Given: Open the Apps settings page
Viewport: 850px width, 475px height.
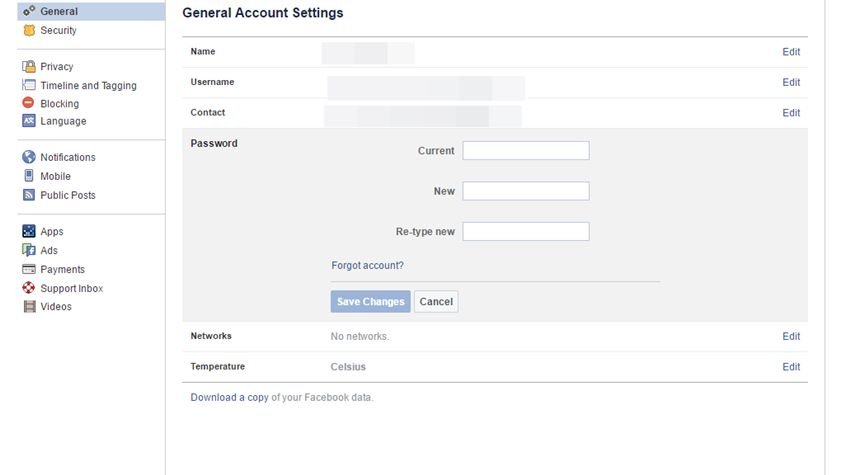Looking at the screenshot, I should point(51,232).
